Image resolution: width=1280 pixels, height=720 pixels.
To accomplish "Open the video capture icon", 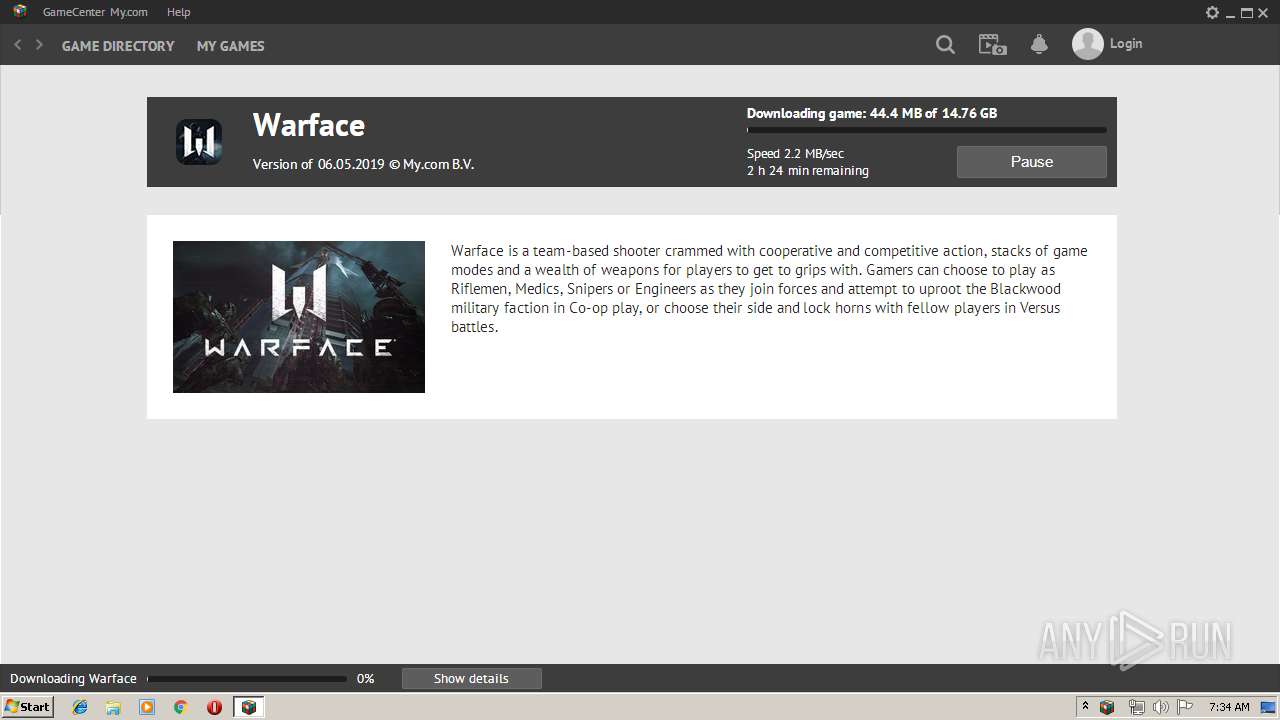I will coord(992,45).
